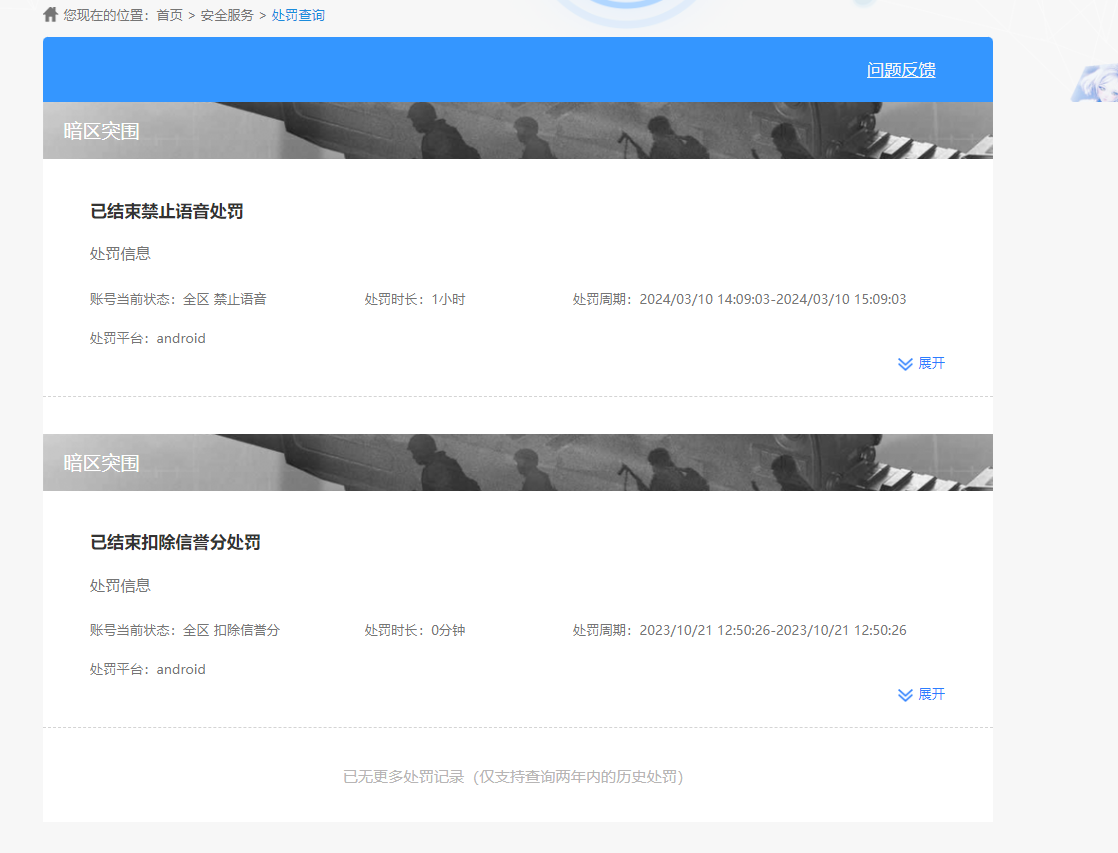Click the text 账号当前状态：全区 扣除信誉分
1118x853 pixels.
(185, 630)
